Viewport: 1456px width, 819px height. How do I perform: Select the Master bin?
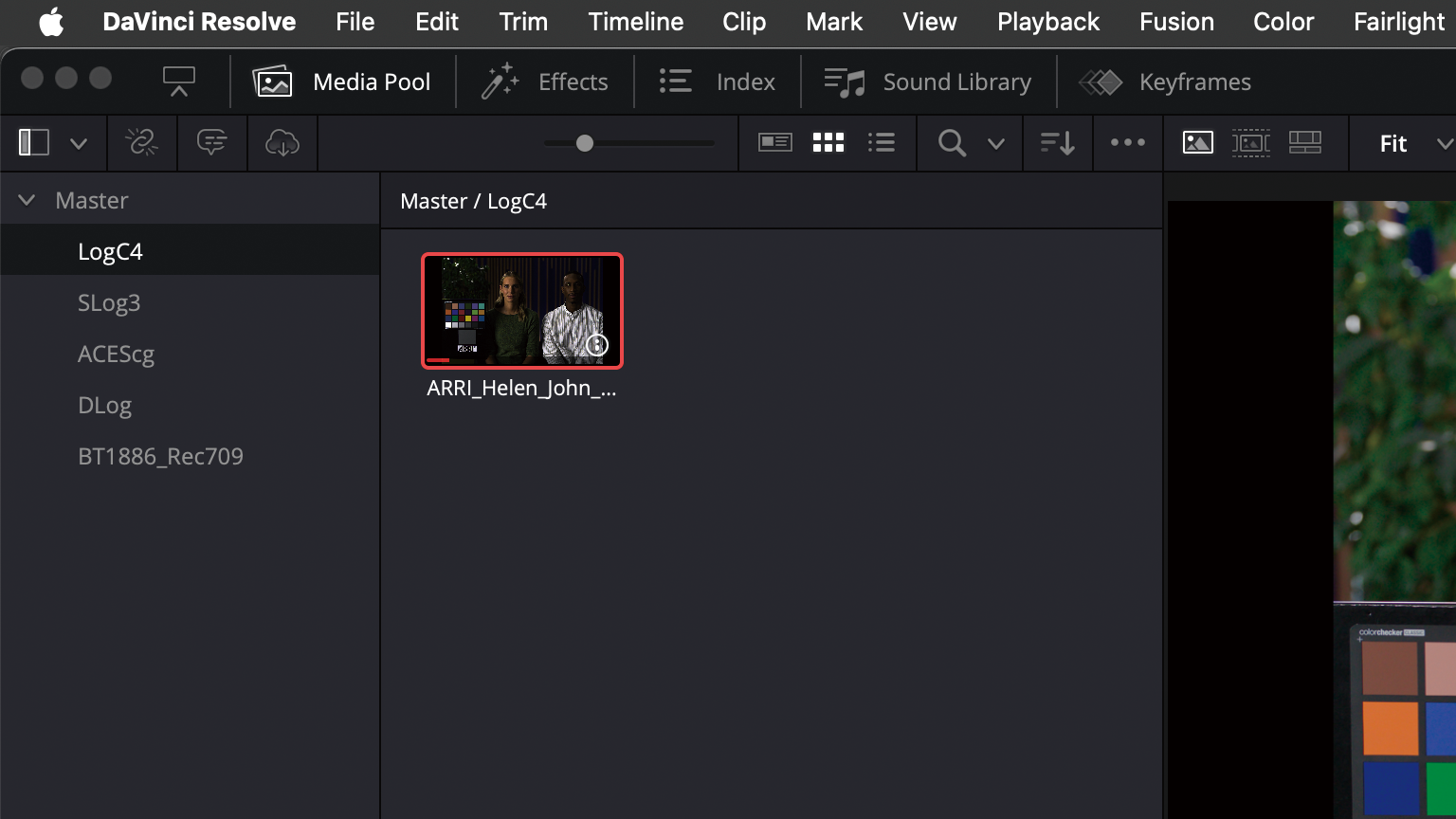[92, 200]
